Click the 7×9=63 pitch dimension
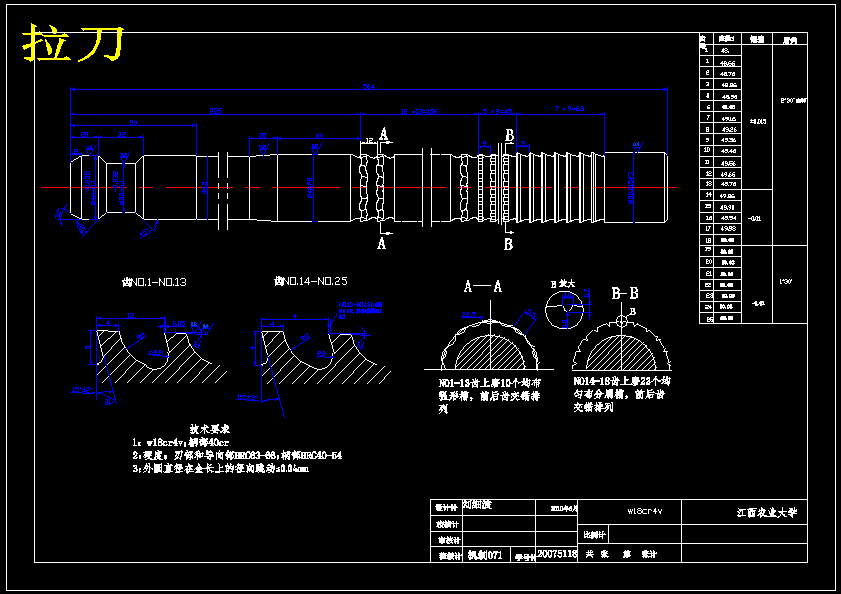Screen dimensions: 841x594 [x=570, y=108]
